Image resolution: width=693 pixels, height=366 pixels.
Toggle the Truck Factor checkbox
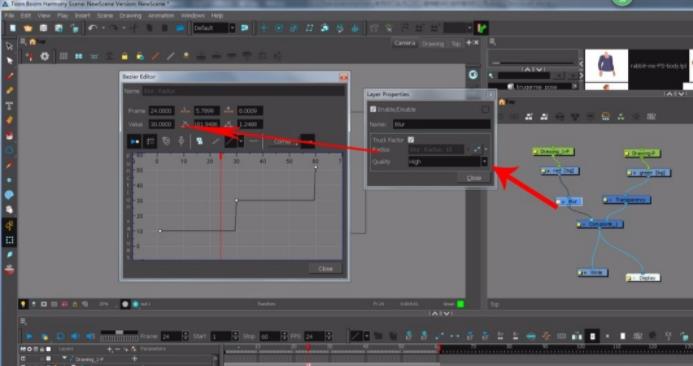tap(411, 140)
